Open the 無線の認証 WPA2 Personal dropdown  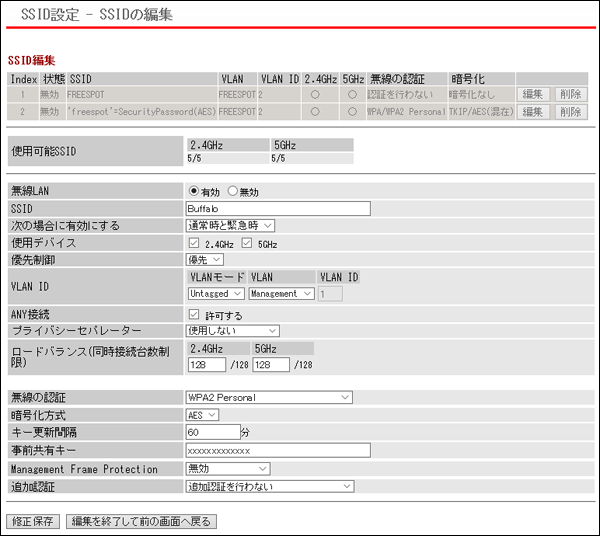[x=269, y=398]
